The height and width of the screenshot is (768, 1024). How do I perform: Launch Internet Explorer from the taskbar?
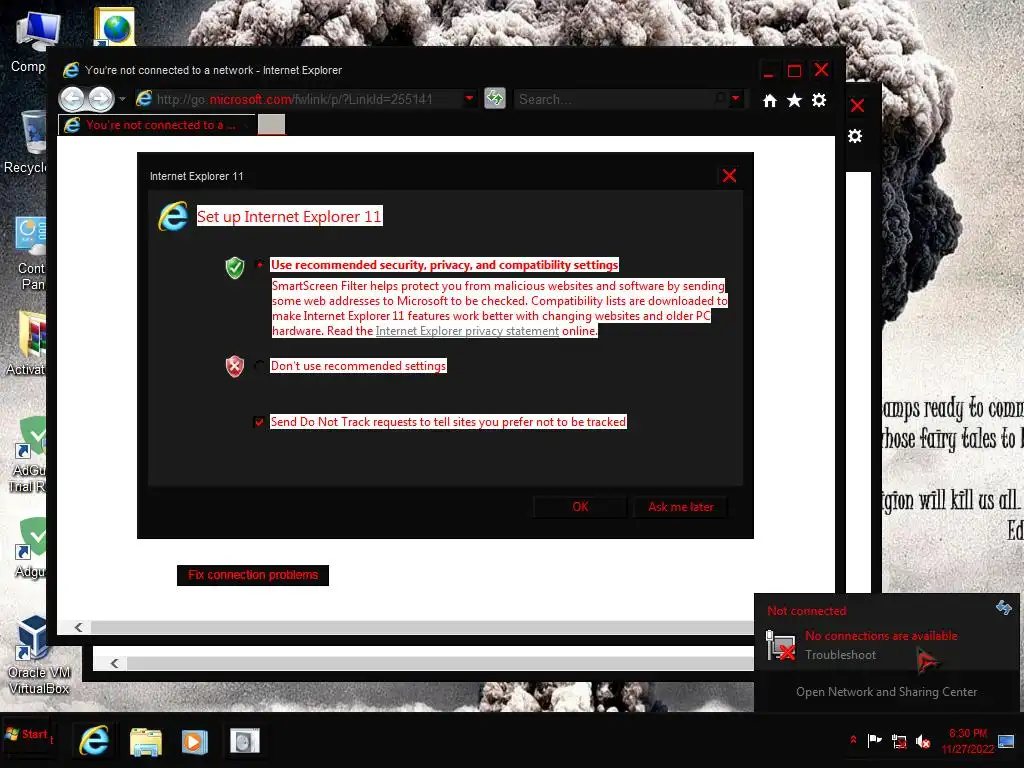coord(94,742)
